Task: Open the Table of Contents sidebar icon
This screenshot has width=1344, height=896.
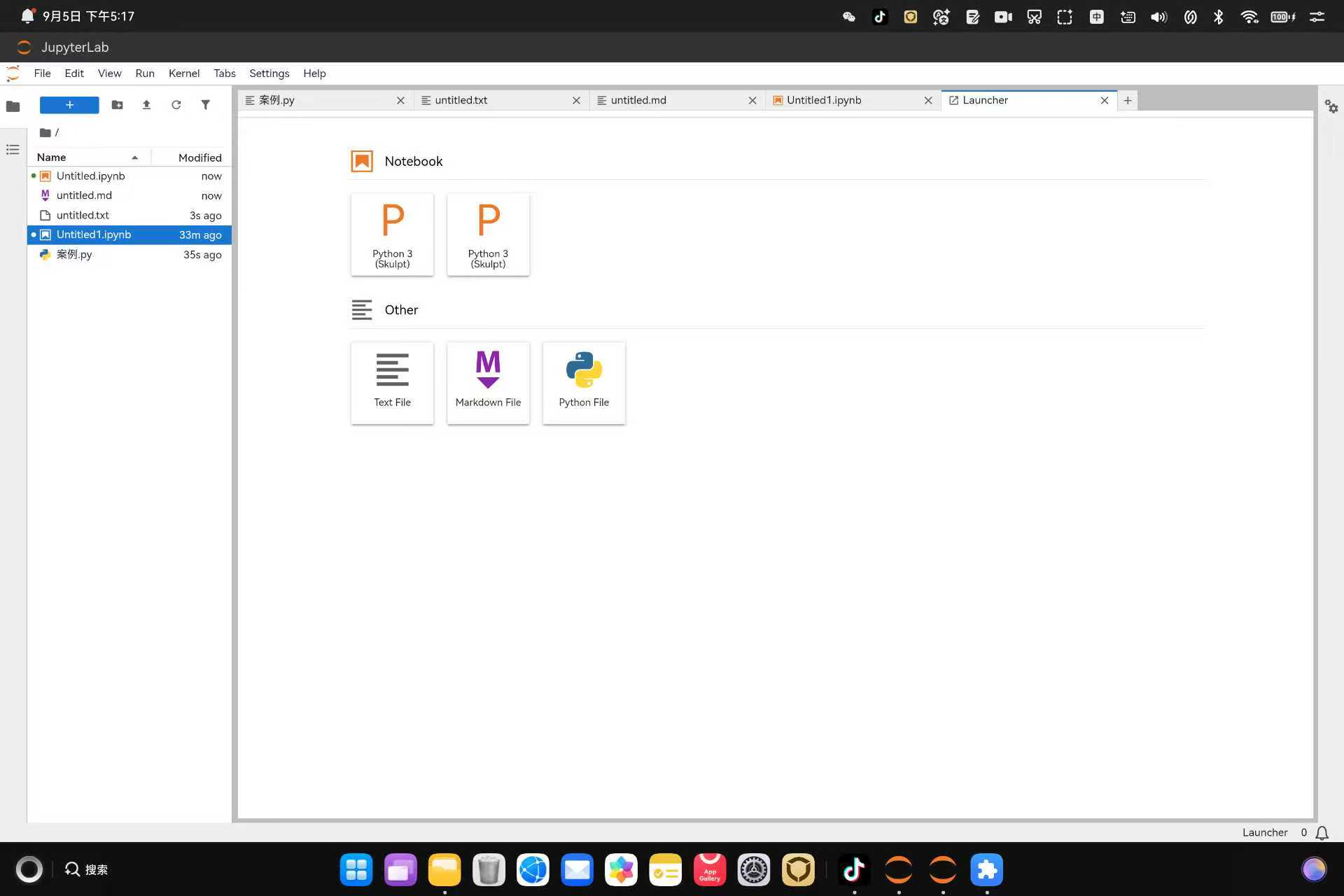Action: pyautogui.click(x=13, y=149)
